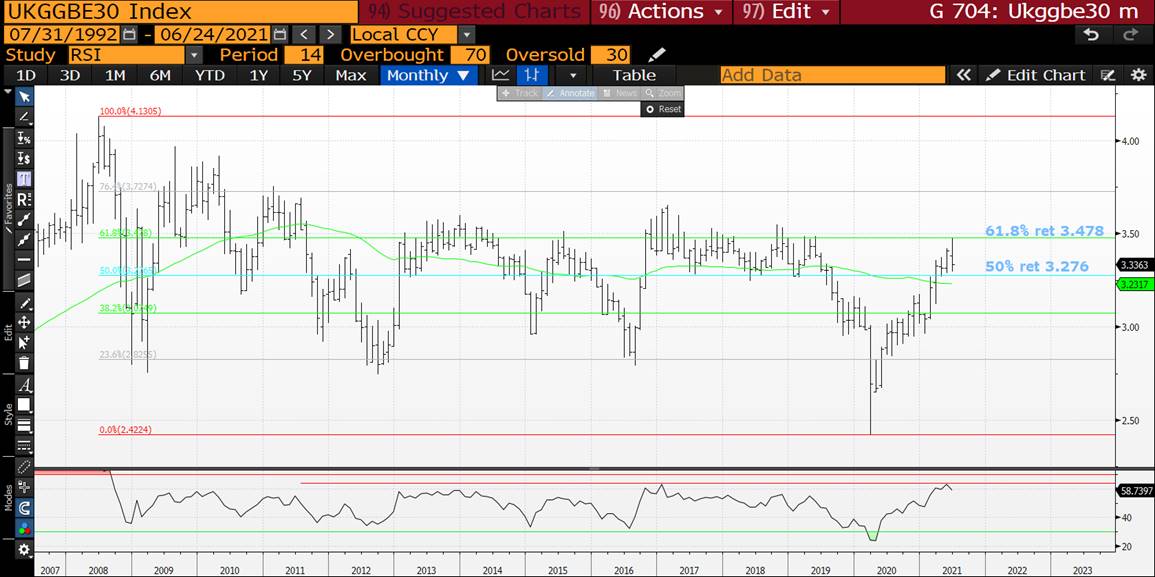Open the white fill color swatch
This screenshot has width=1155, height=577.
pos(24,405)
